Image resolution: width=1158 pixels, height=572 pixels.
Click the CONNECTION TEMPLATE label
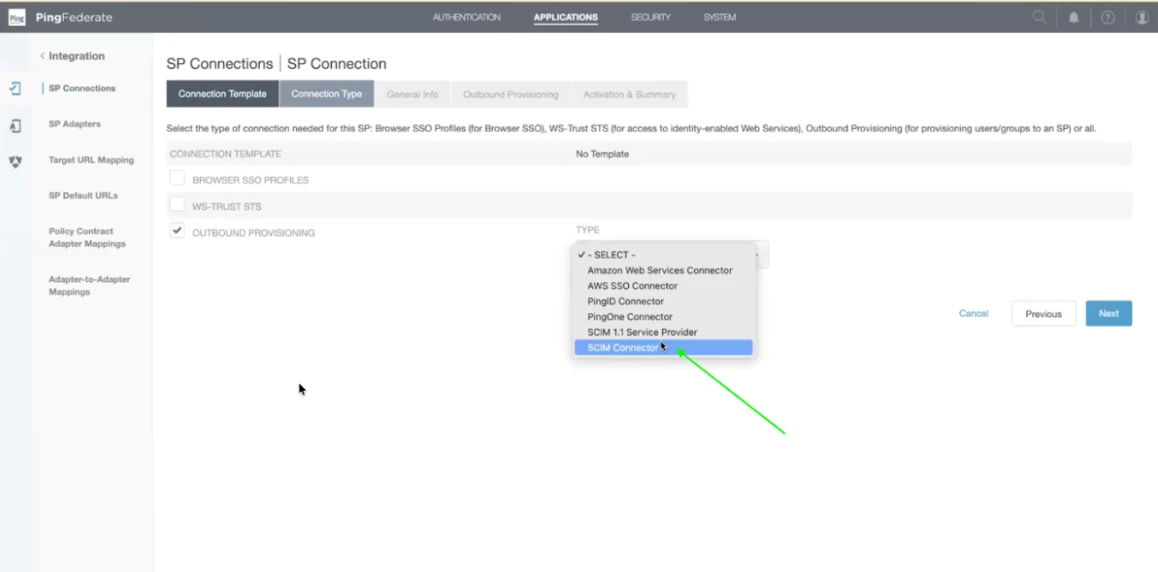click(x=225, y=154)
